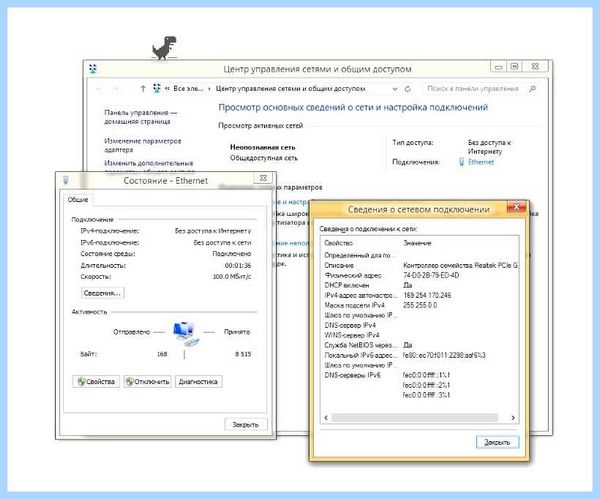Open address bar history dropdown arrow
Screen dimensions: 600x499
(x=395, y=89)
